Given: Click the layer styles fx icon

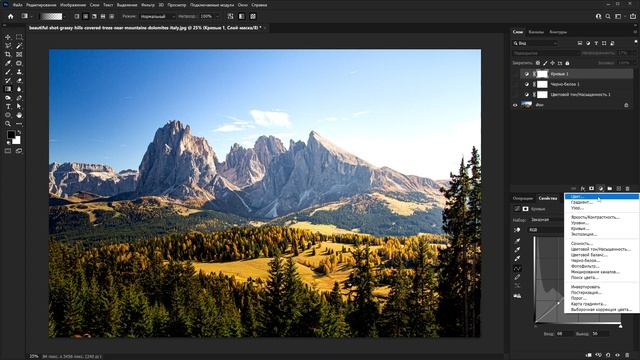Looking at the screenshot, I should (582, 189).
